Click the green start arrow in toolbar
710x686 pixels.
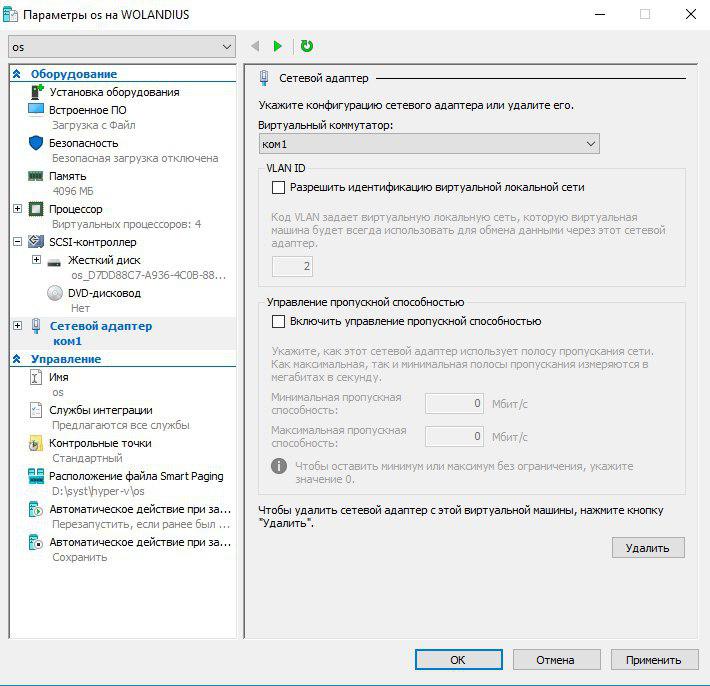[x=278, y=46]
